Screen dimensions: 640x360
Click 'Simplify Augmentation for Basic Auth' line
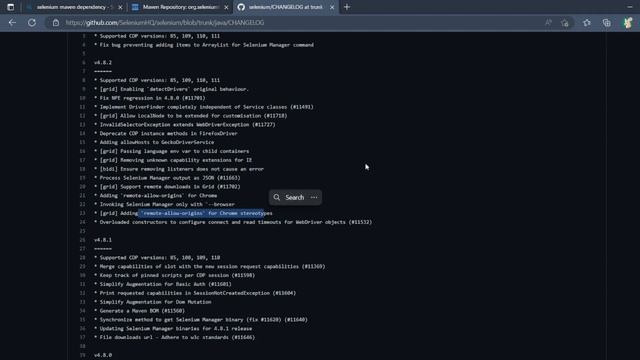pyautogui.click(x=162, y=284)
